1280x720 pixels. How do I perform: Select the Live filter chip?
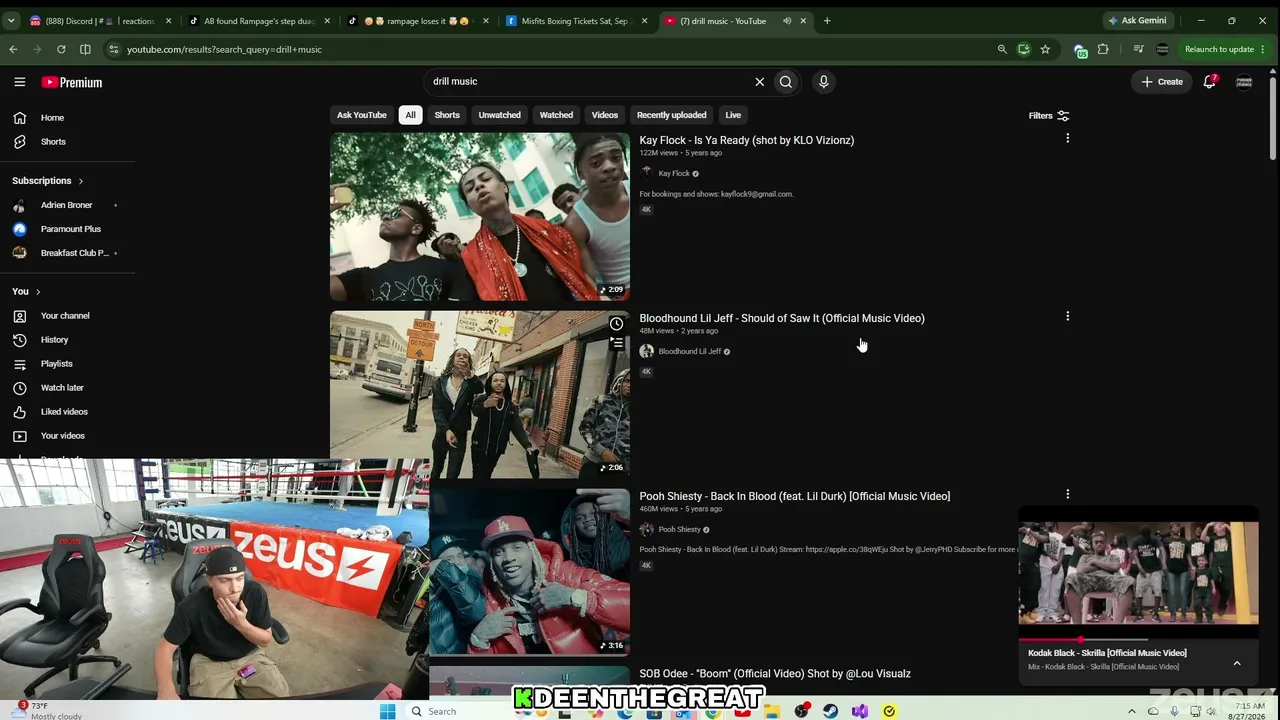(733, 115)
